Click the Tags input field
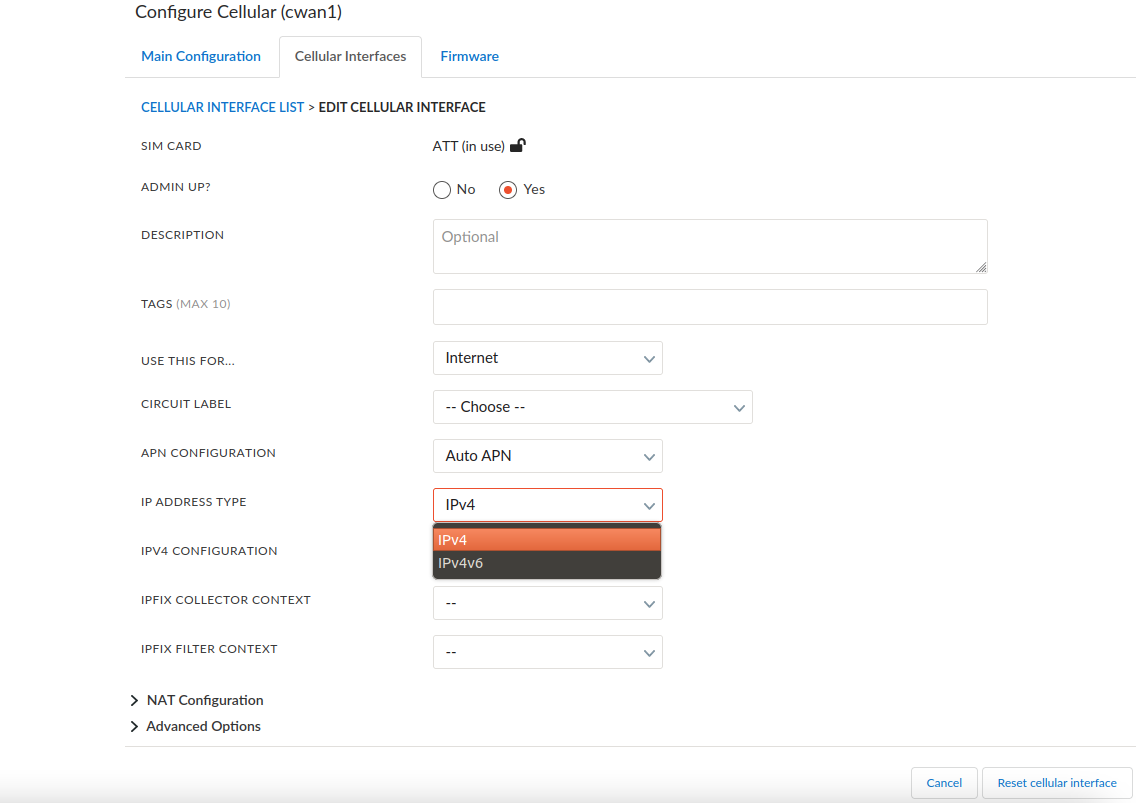This screenshot has height=803, width=1136. click(709, 306)
